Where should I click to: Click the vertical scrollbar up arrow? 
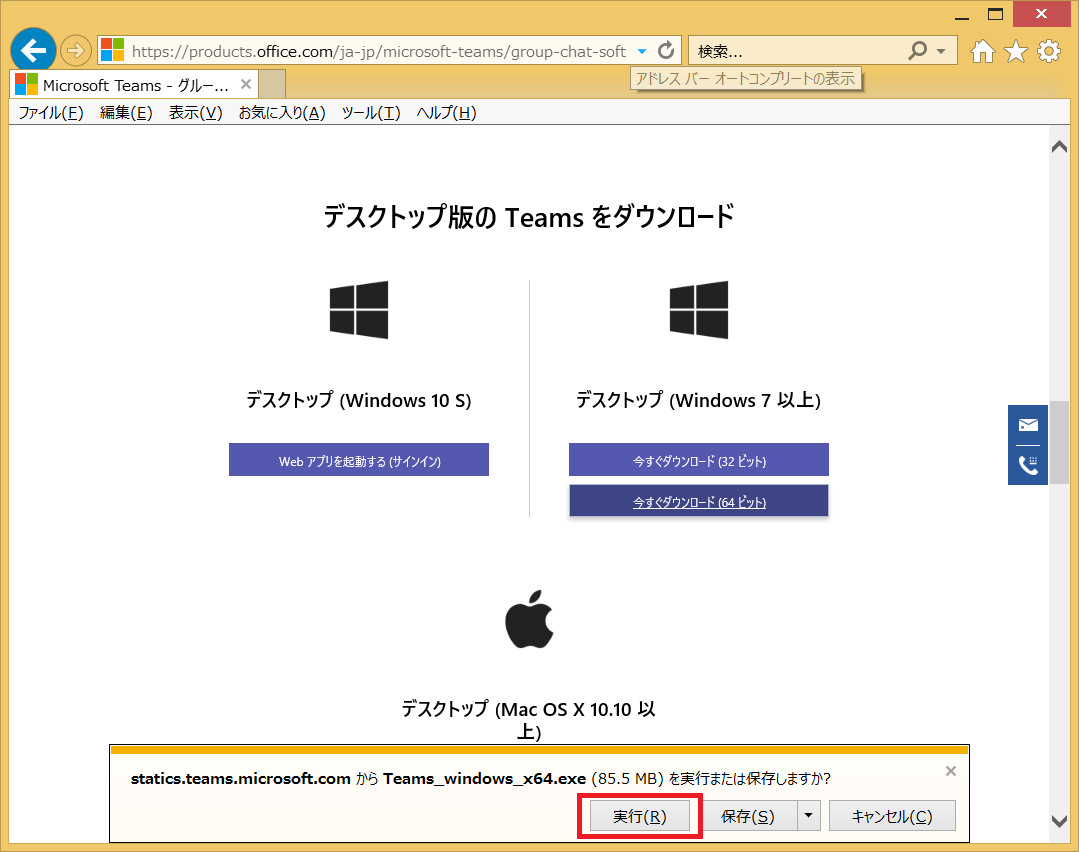point(1060,146)
